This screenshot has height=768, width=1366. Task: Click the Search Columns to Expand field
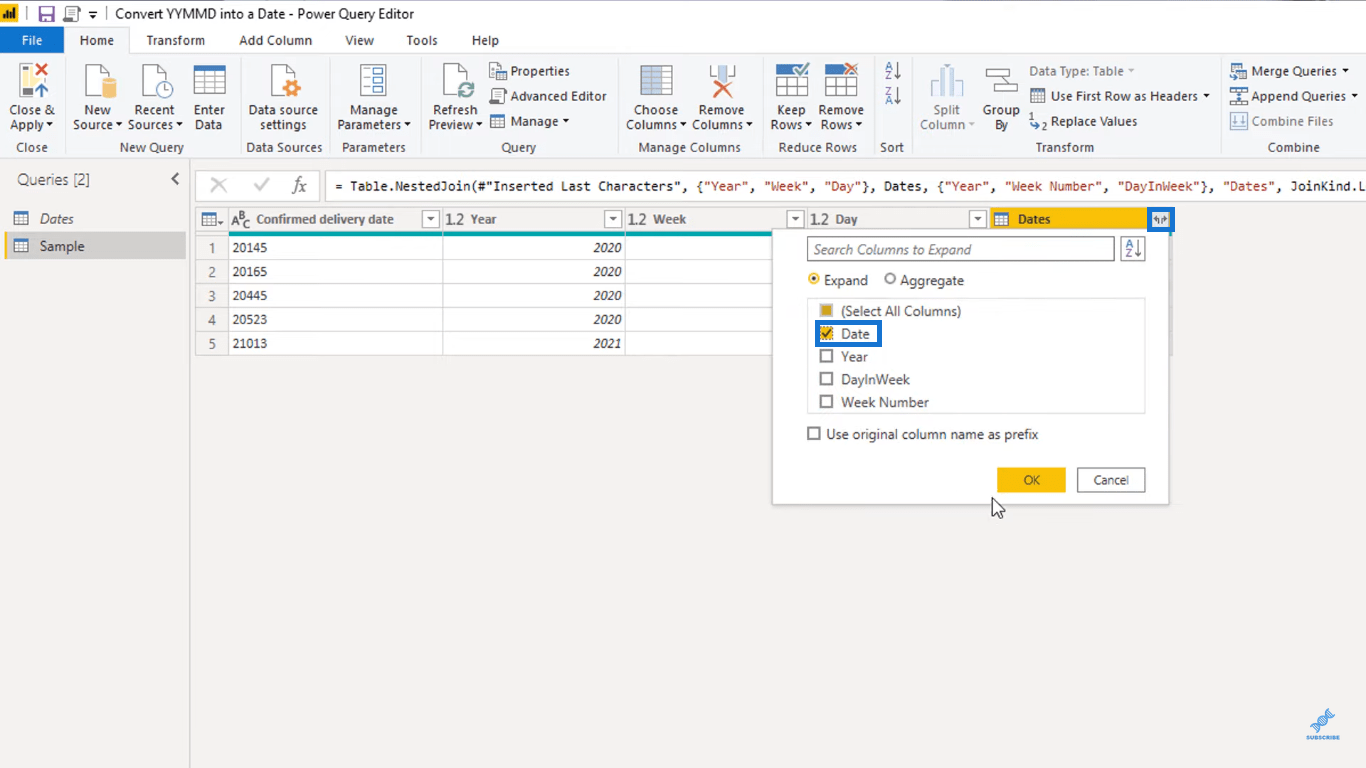(960, 249)
